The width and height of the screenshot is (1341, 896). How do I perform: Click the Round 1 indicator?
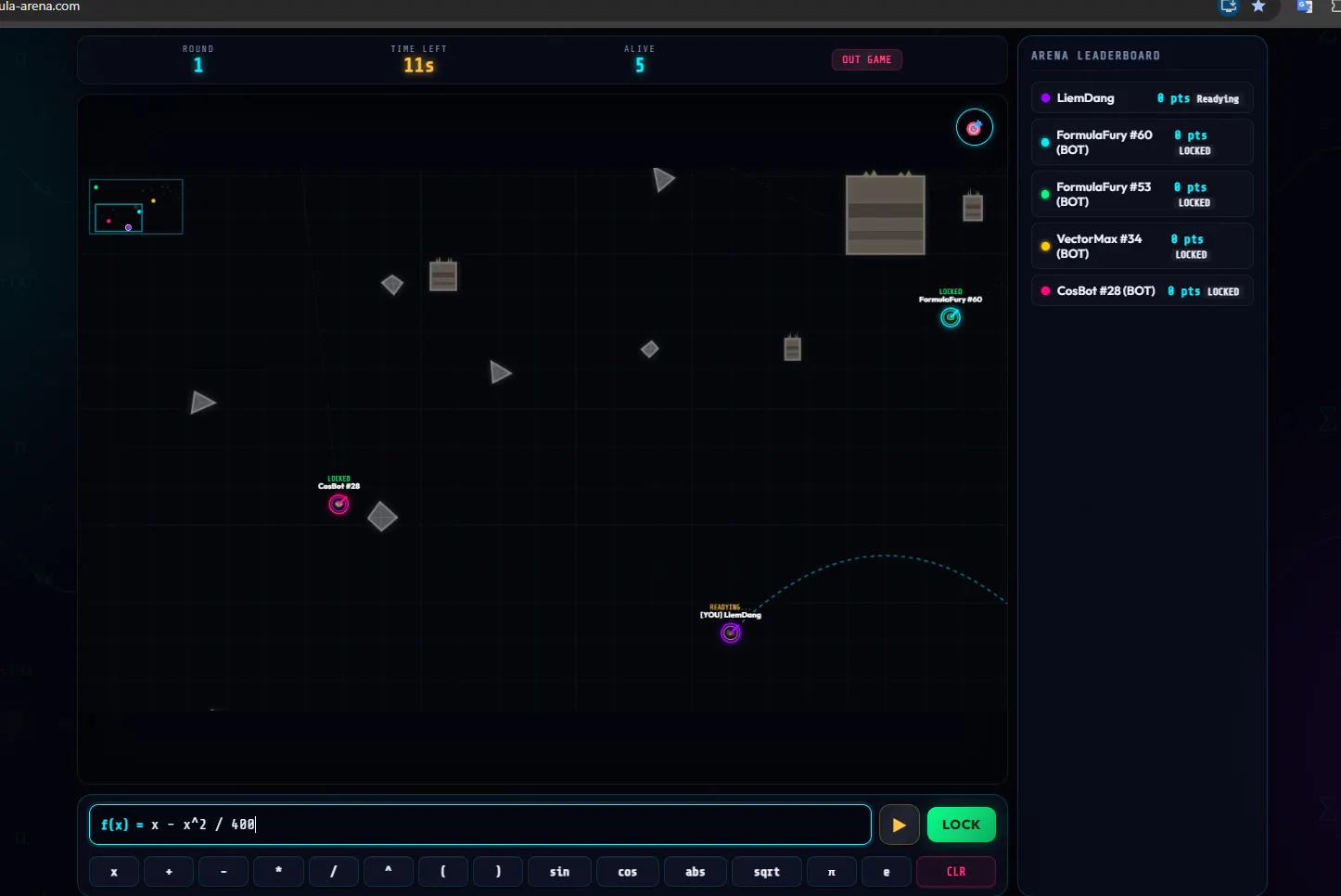tap(198, 59)
